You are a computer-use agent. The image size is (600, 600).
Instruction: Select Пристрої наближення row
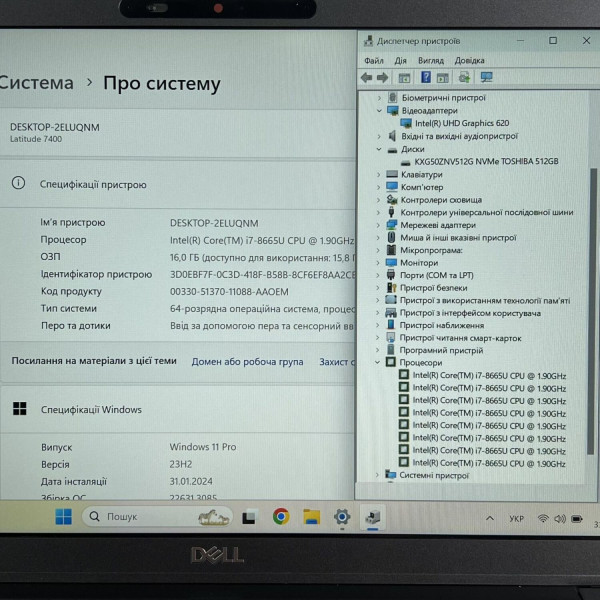[x=442, y=325]
